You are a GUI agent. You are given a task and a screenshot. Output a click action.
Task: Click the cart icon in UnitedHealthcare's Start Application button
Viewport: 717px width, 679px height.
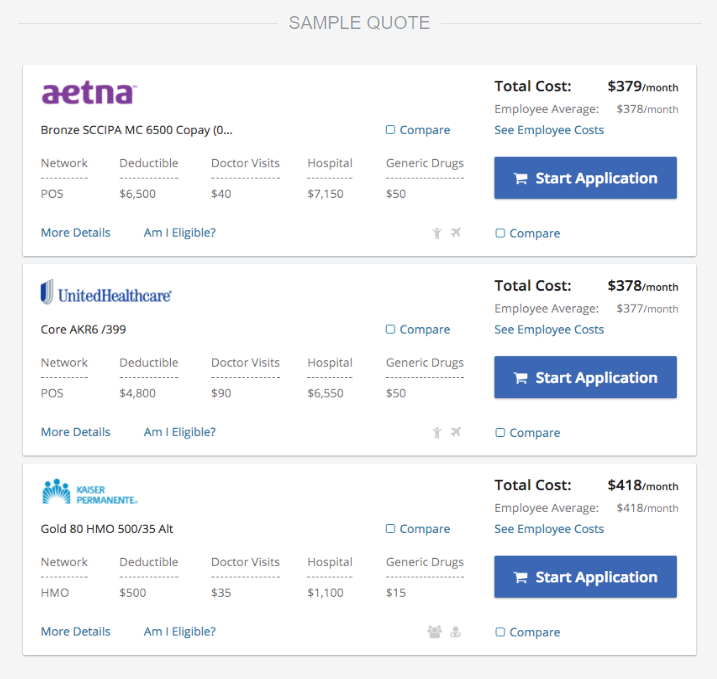tap(521, 378)
